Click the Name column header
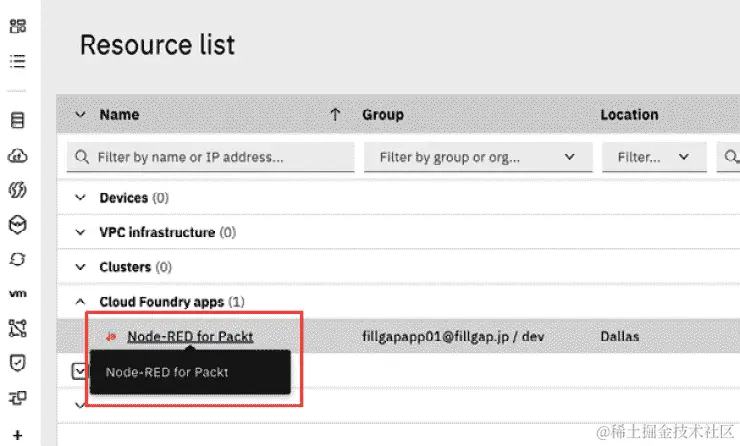The height and width of the screenshot is (446, 740). tap(119, 115)
